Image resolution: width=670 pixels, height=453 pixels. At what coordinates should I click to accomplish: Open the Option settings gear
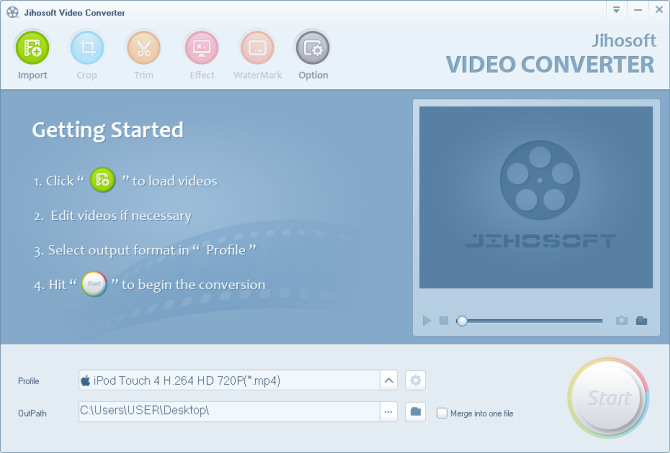(x=313, y=48)
